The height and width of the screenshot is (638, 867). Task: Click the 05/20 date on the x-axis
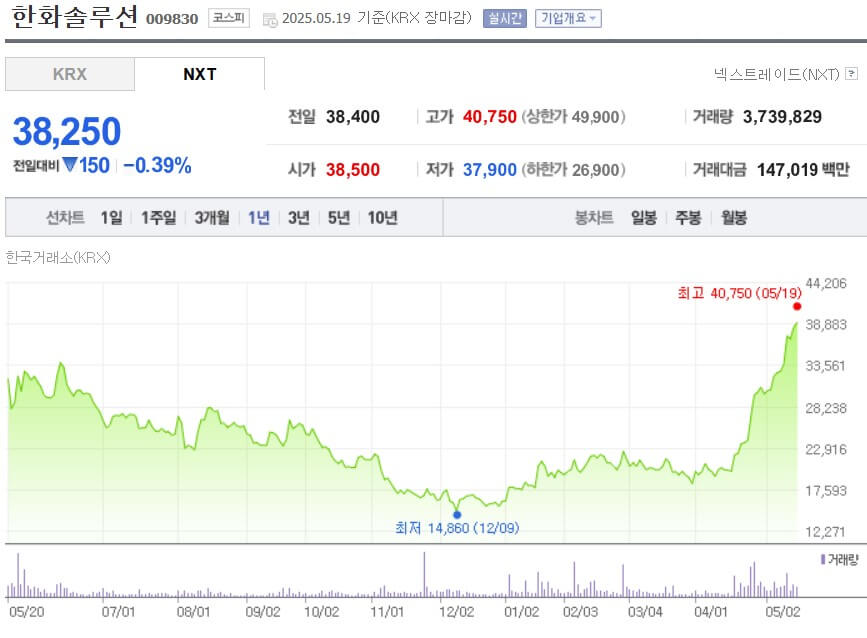27,611
